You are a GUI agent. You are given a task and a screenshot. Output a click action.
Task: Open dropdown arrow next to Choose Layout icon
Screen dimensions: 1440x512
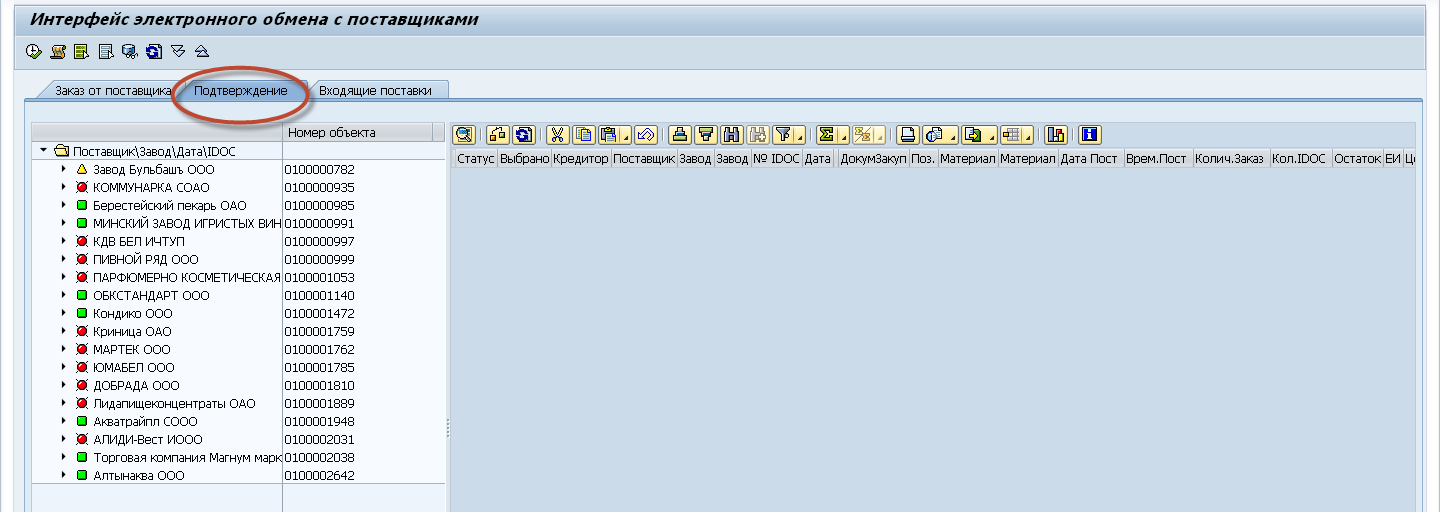(x=1029, y=135)
